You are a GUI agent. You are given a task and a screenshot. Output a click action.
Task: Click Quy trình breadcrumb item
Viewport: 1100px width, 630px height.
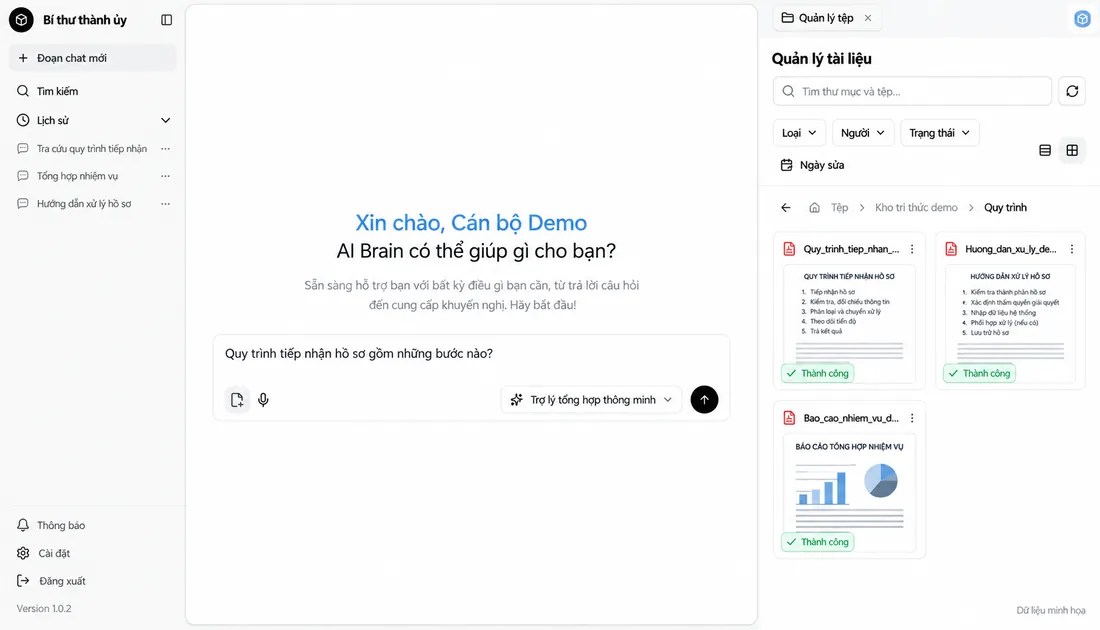(1005, 208)
